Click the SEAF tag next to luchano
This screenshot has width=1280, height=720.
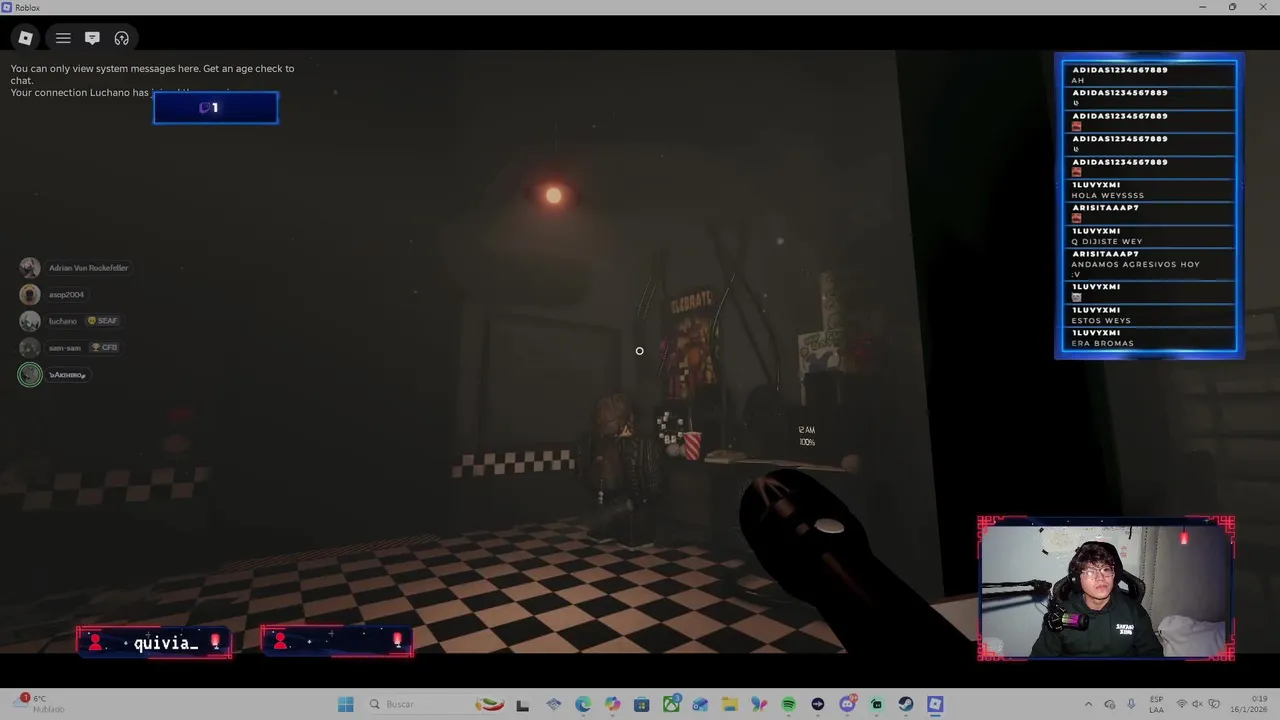tap(102, 321)
